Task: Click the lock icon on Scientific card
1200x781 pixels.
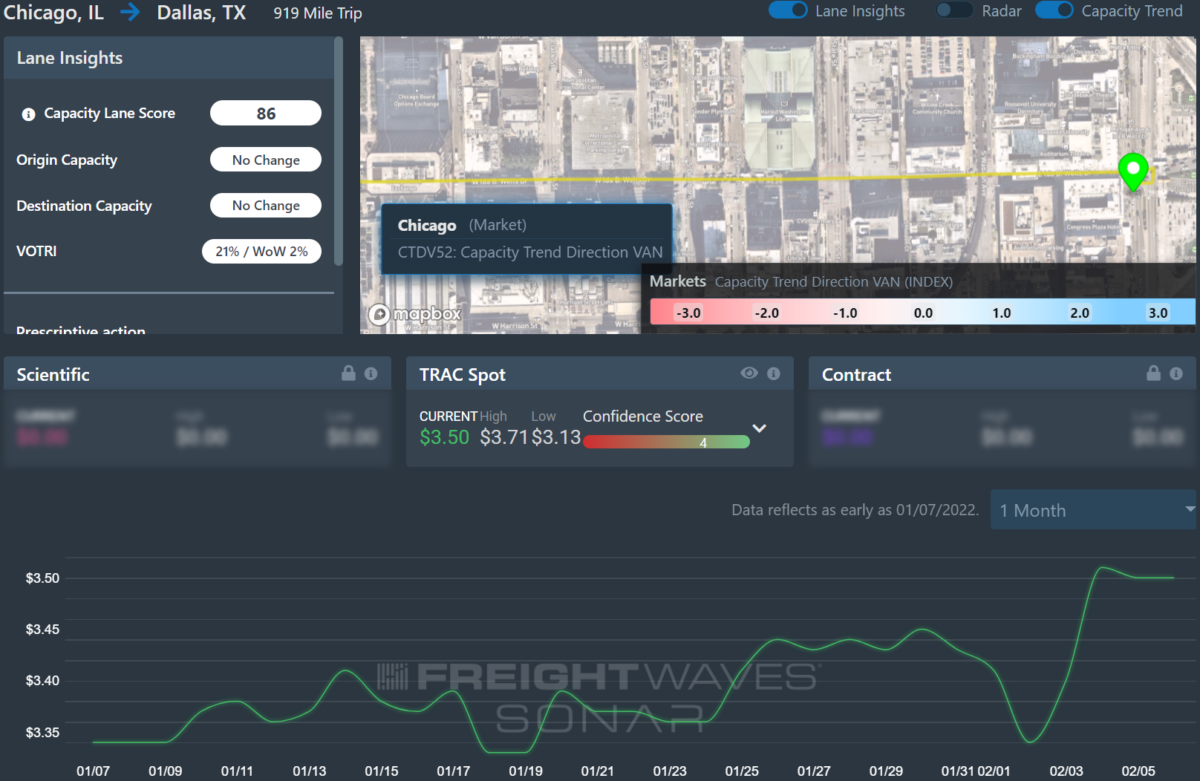Action: 349,373
